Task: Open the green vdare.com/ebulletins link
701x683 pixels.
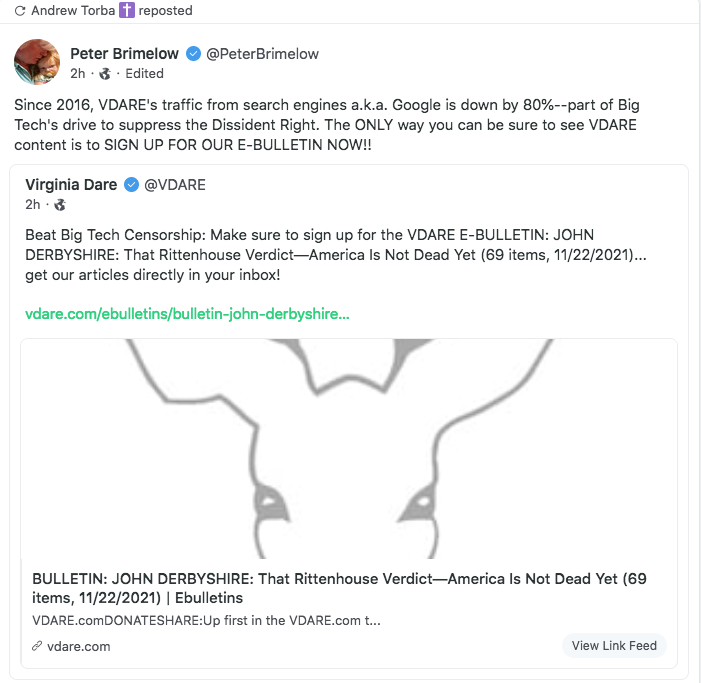Action: pos(187,314)
